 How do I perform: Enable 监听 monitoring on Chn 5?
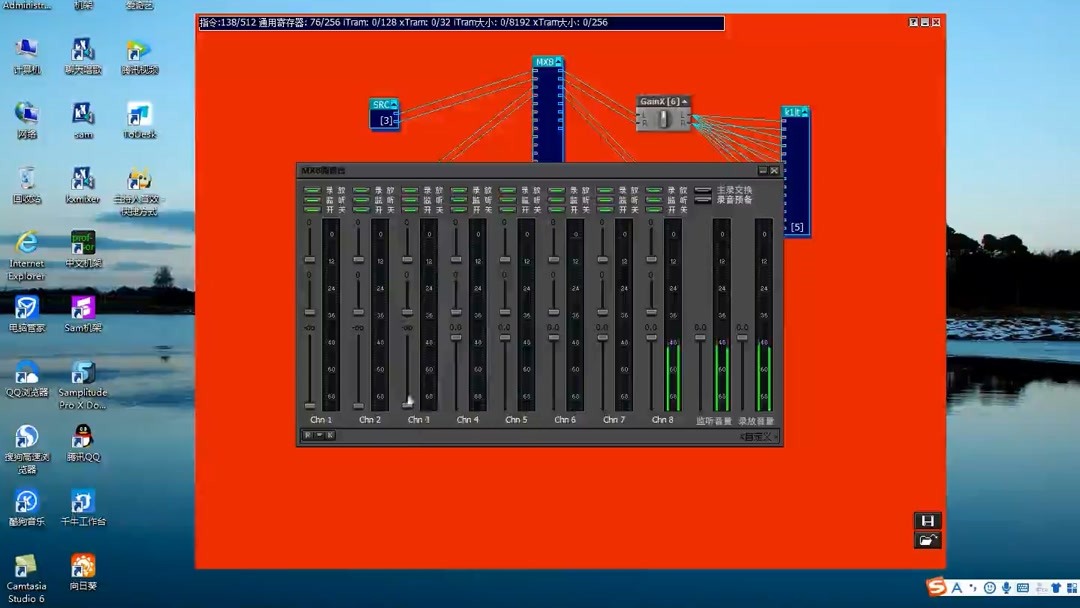(x=506, y=200)
